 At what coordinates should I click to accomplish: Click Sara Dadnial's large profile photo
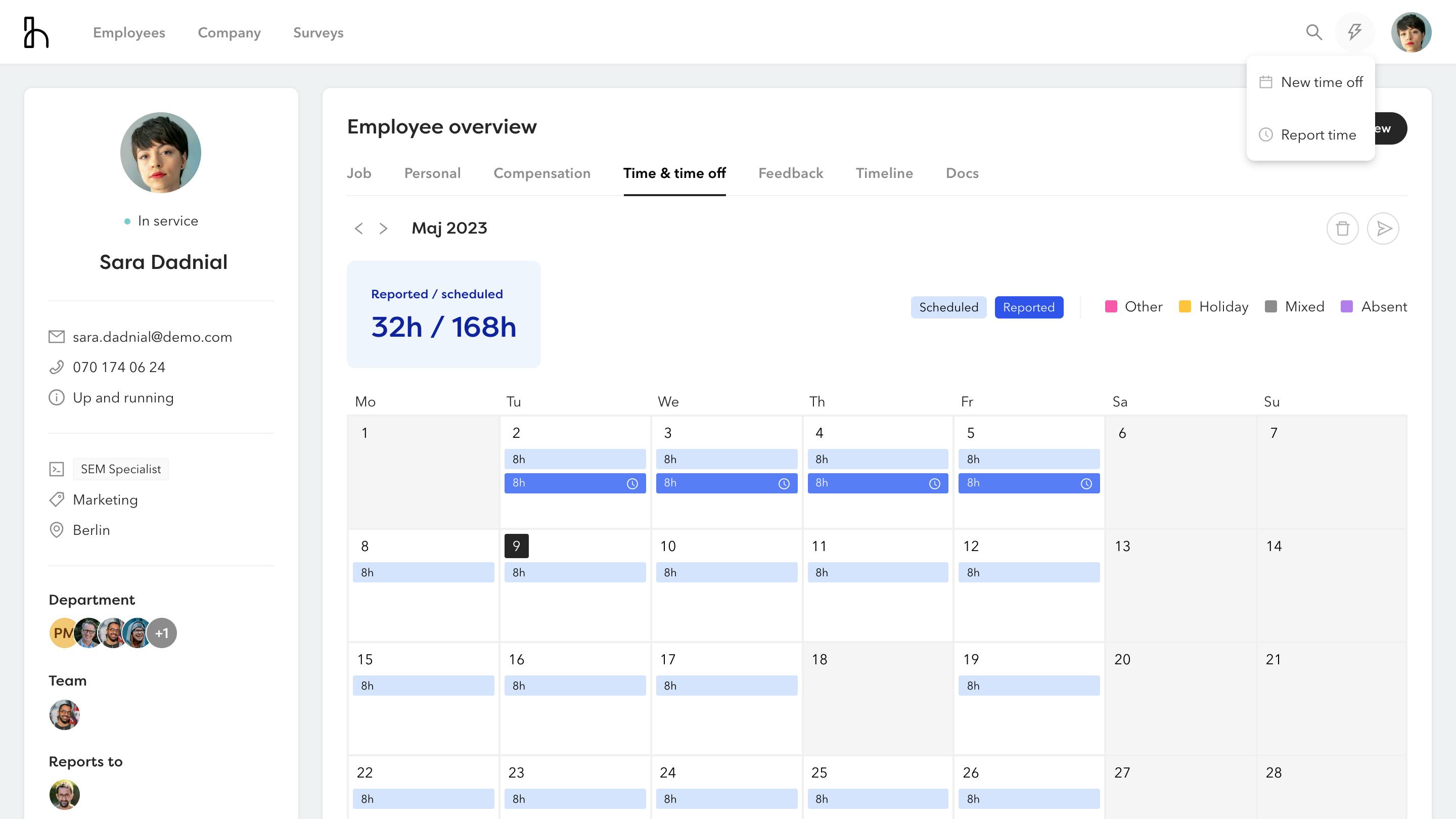point(161,153)
